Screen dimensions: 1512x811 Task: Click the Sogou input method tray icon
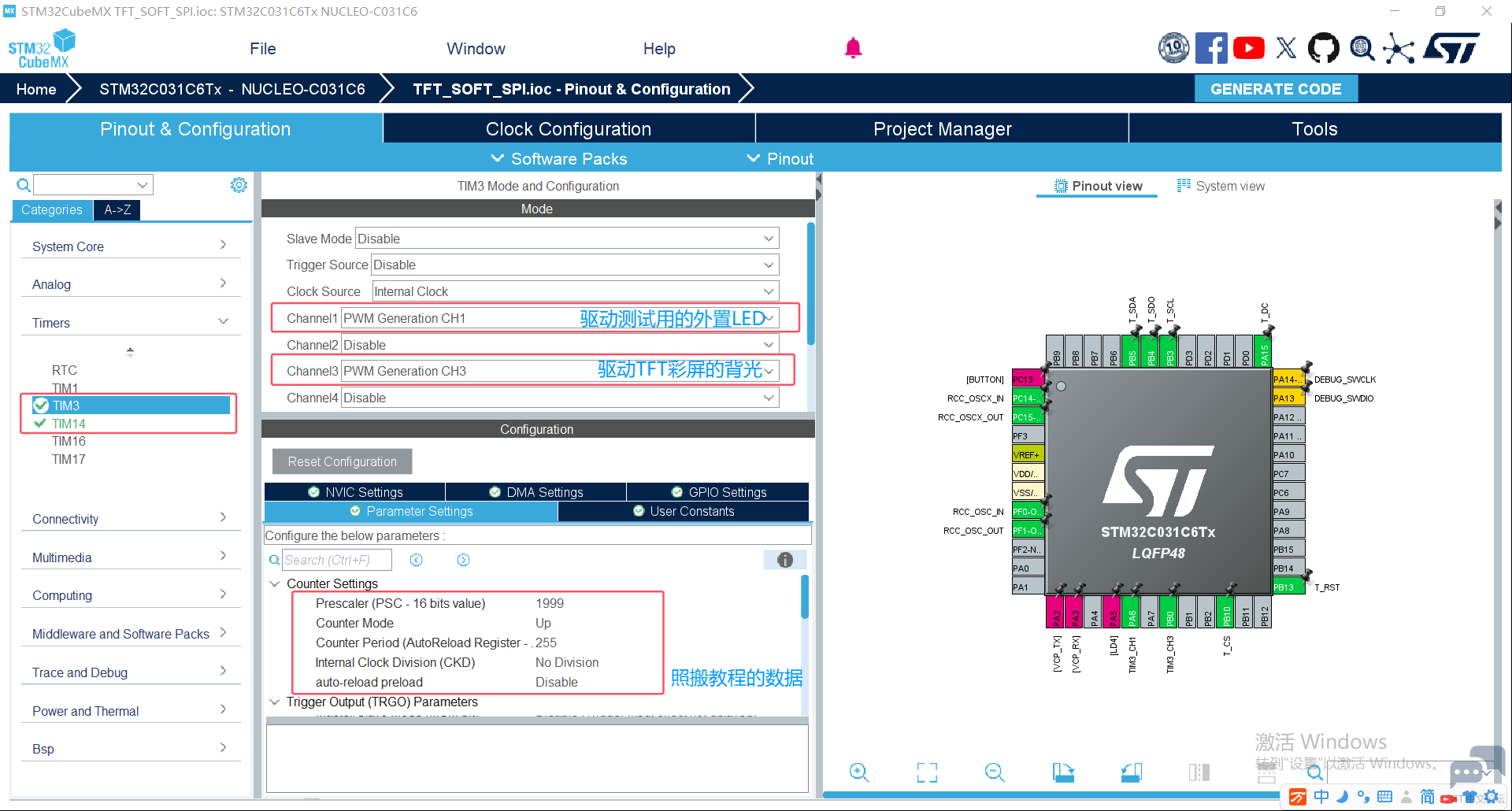pyautogui.click(x=1298, y=797)
